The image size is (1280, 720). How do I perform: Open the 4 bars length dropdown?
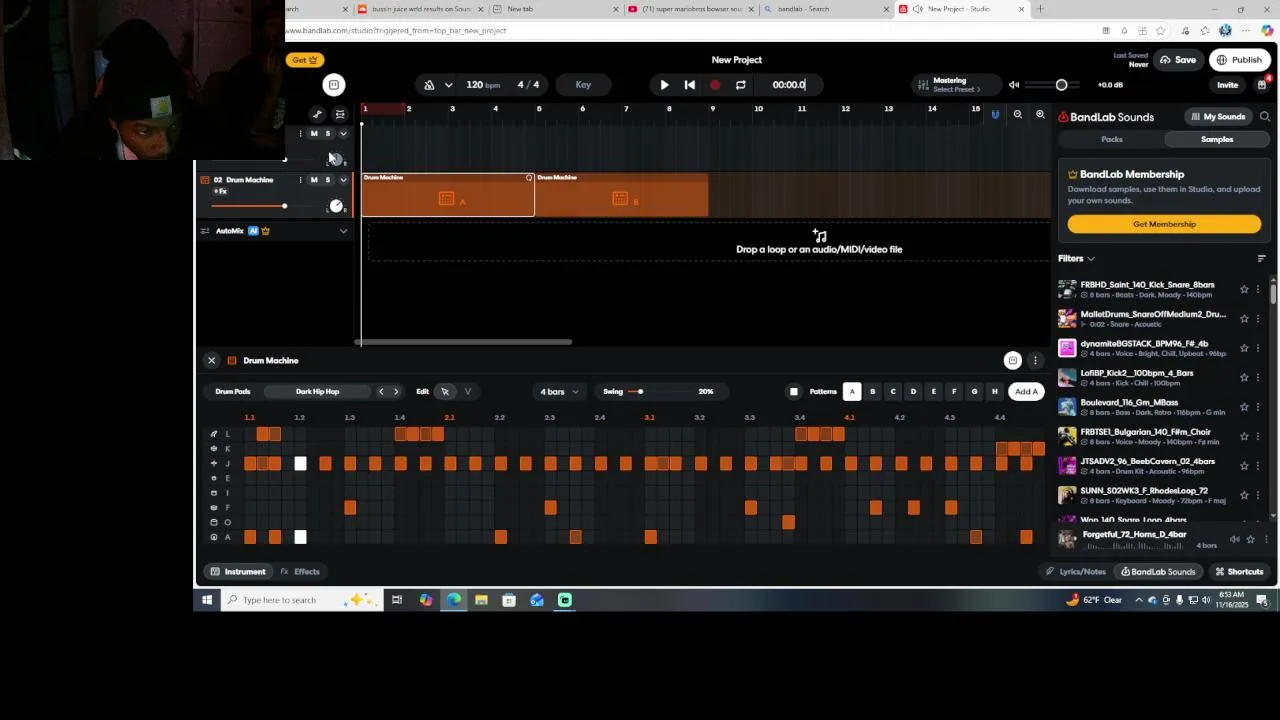click(559, 391)
